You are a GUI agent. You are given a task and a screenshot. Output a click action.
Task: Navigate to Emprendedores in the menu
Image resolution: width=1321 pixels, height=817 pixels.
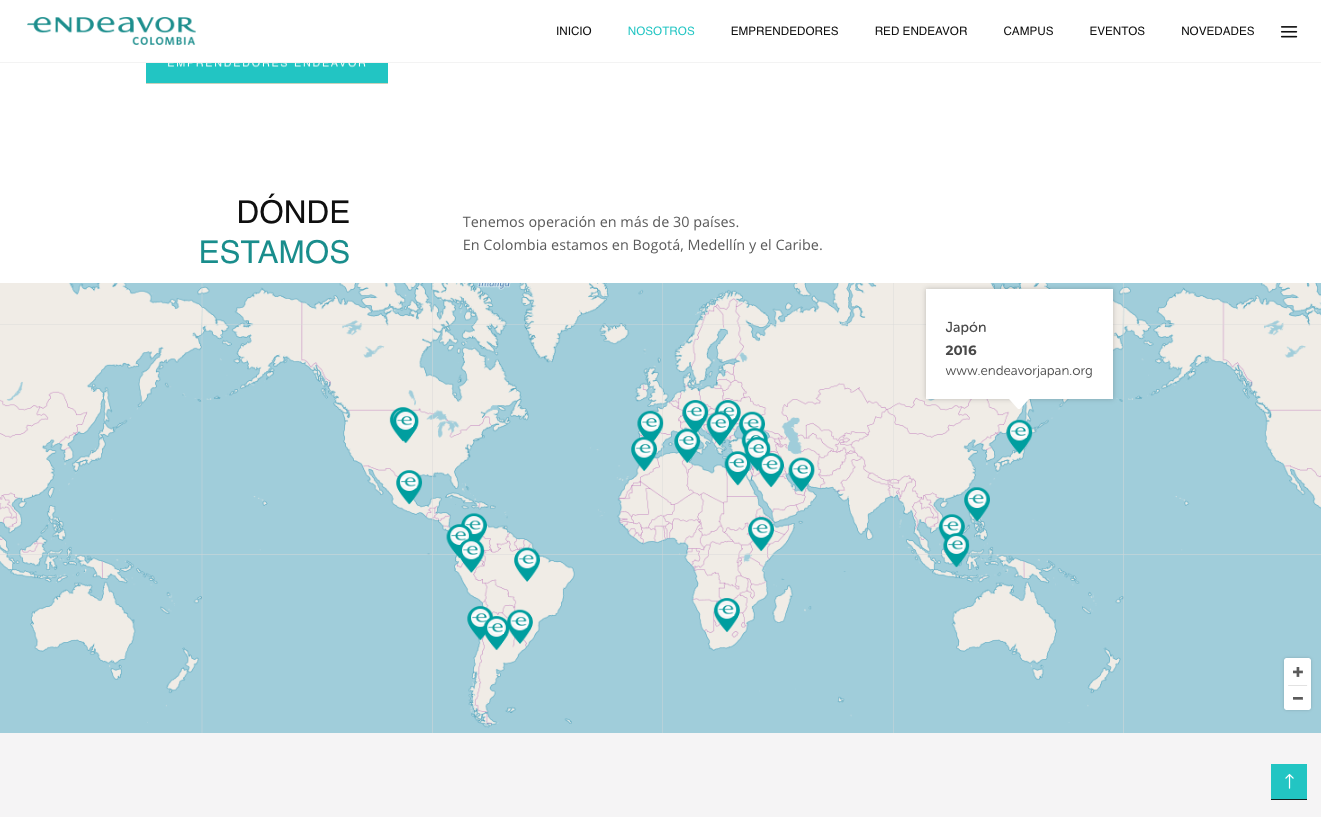click(784, 31)
